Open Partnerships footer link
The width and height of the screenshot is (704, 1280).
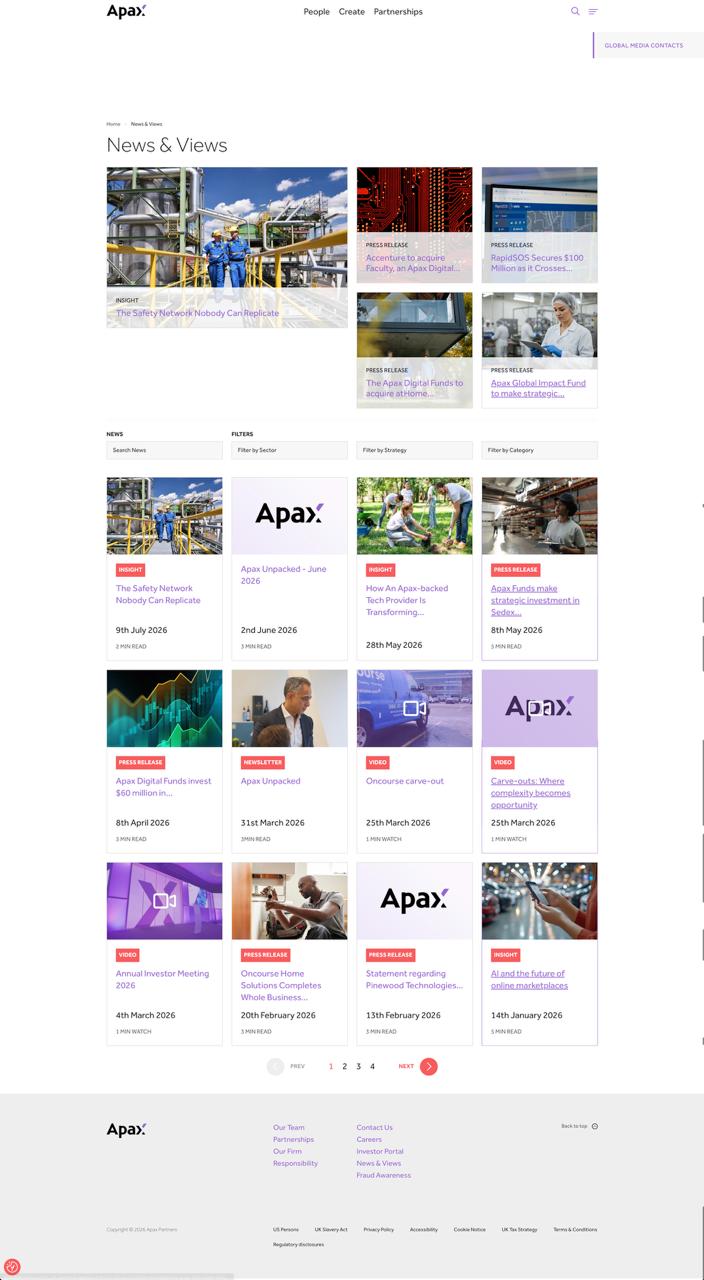click(x=293, y=1139)
